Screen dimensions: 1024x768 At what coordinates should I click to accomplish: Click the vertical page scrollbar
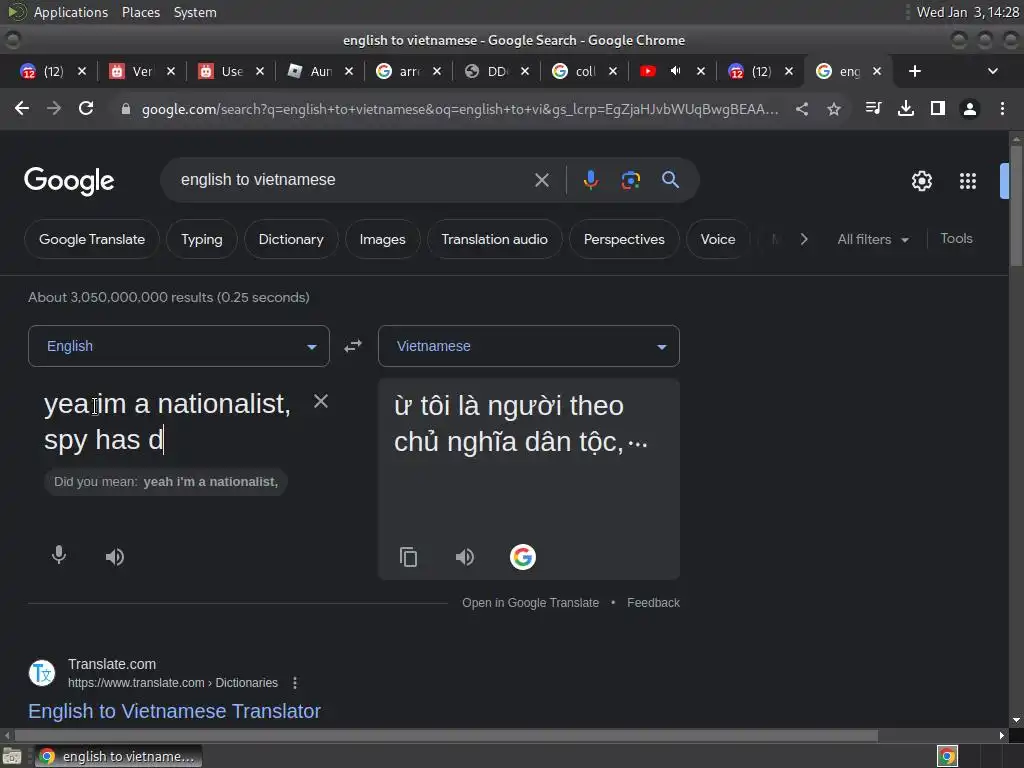pos(1016,206)
